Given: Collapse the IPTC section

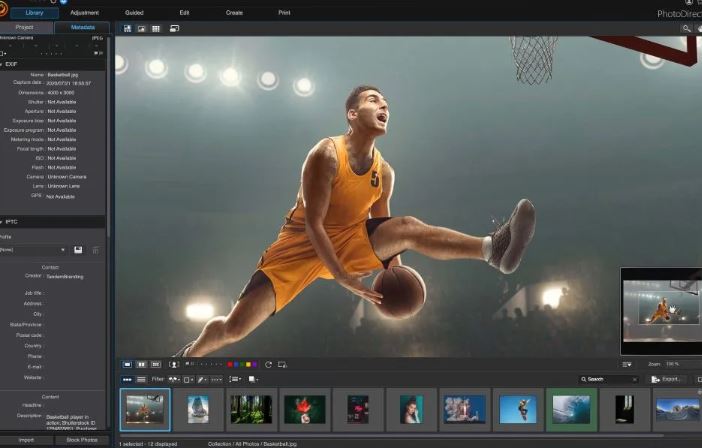Looking at the screenshot, I should 2,222.
